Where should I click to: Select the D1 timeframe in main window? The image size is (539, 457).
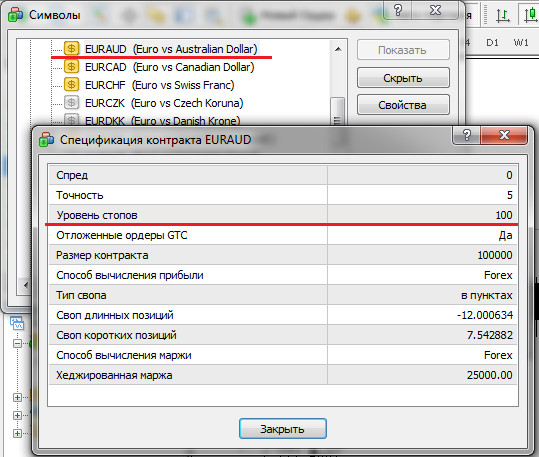[x=492, y=43]
